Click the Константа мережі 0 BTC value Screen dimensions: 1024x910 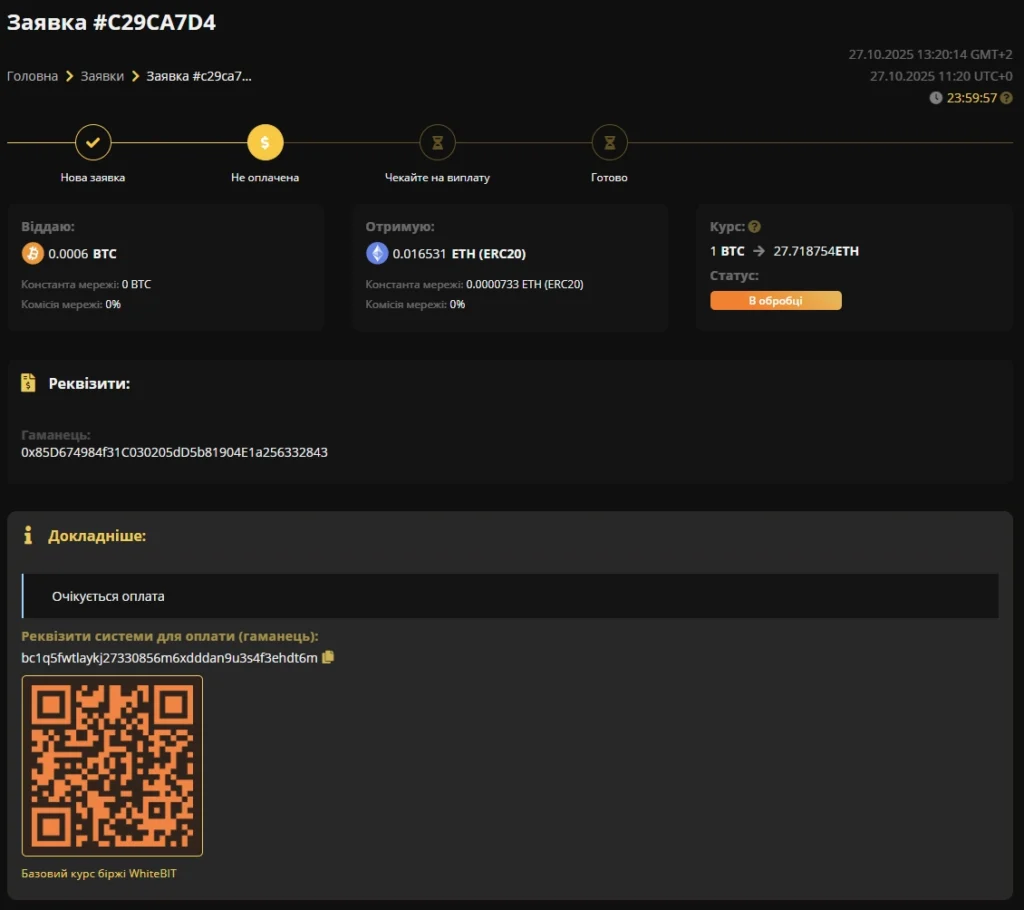click(x=136, y=284)
